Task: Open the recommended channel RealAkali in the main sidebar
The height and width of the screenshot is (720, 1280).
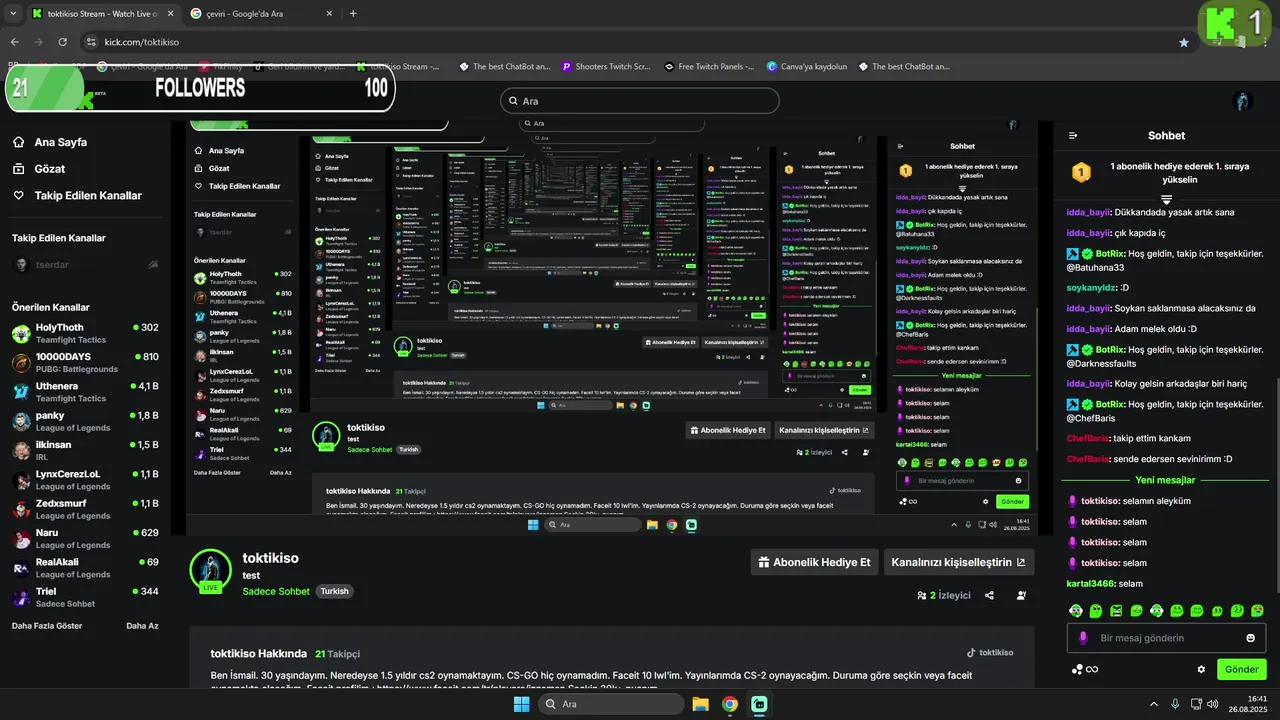Action: 85,568
